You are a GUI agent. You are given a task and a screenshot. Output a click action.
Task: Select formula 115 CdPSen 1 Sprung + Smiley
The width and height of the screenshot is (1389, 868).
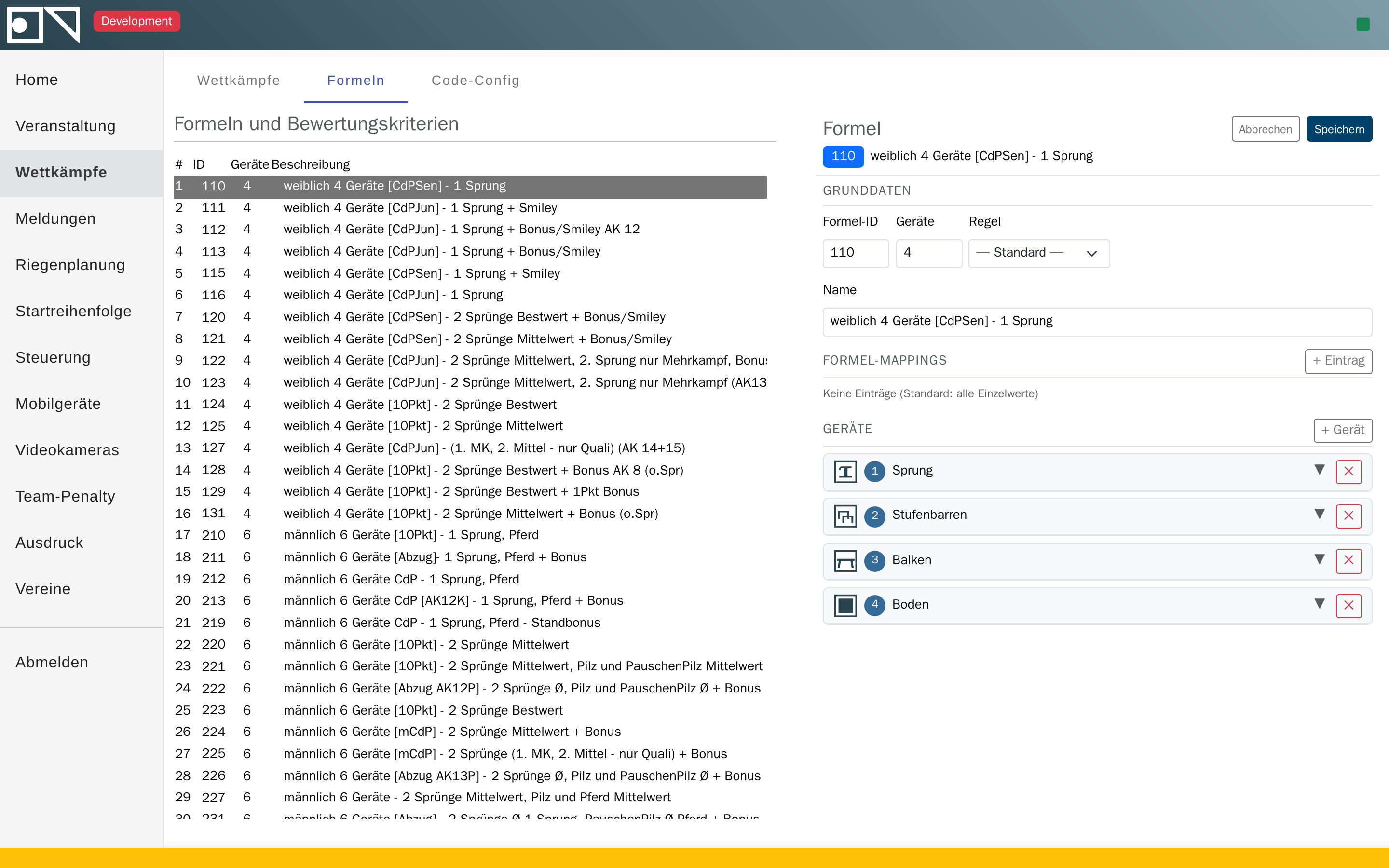click(470, 274)
